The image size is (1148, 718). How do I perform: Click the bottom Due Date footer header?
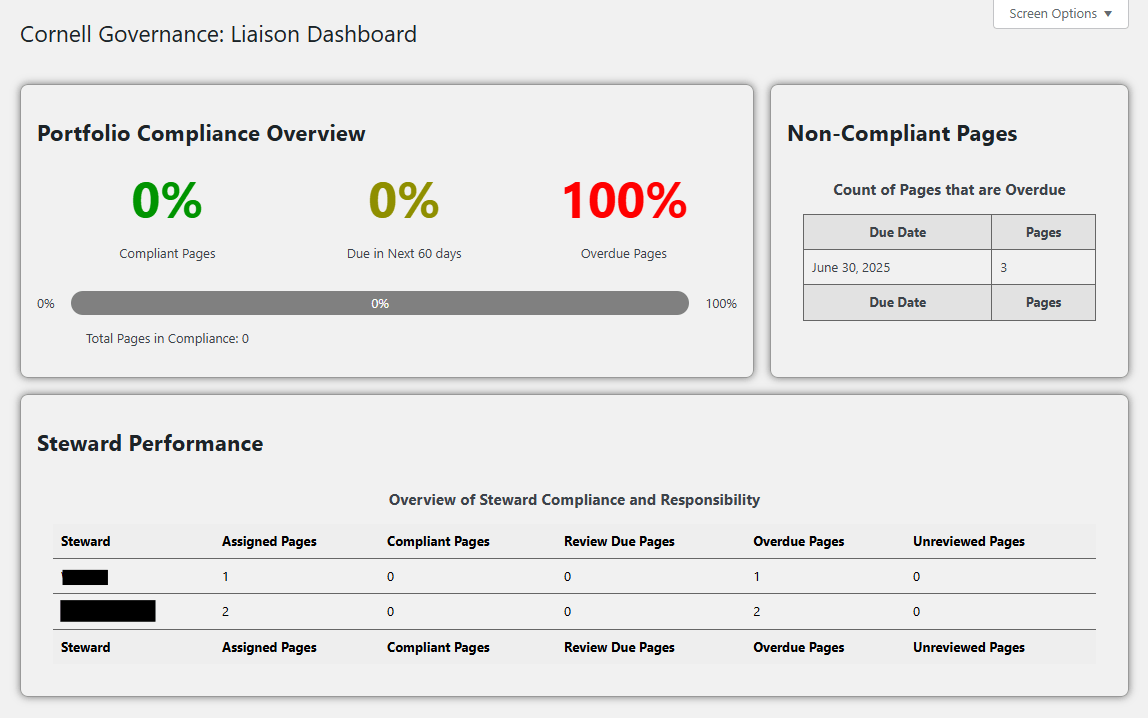[897, 302]
